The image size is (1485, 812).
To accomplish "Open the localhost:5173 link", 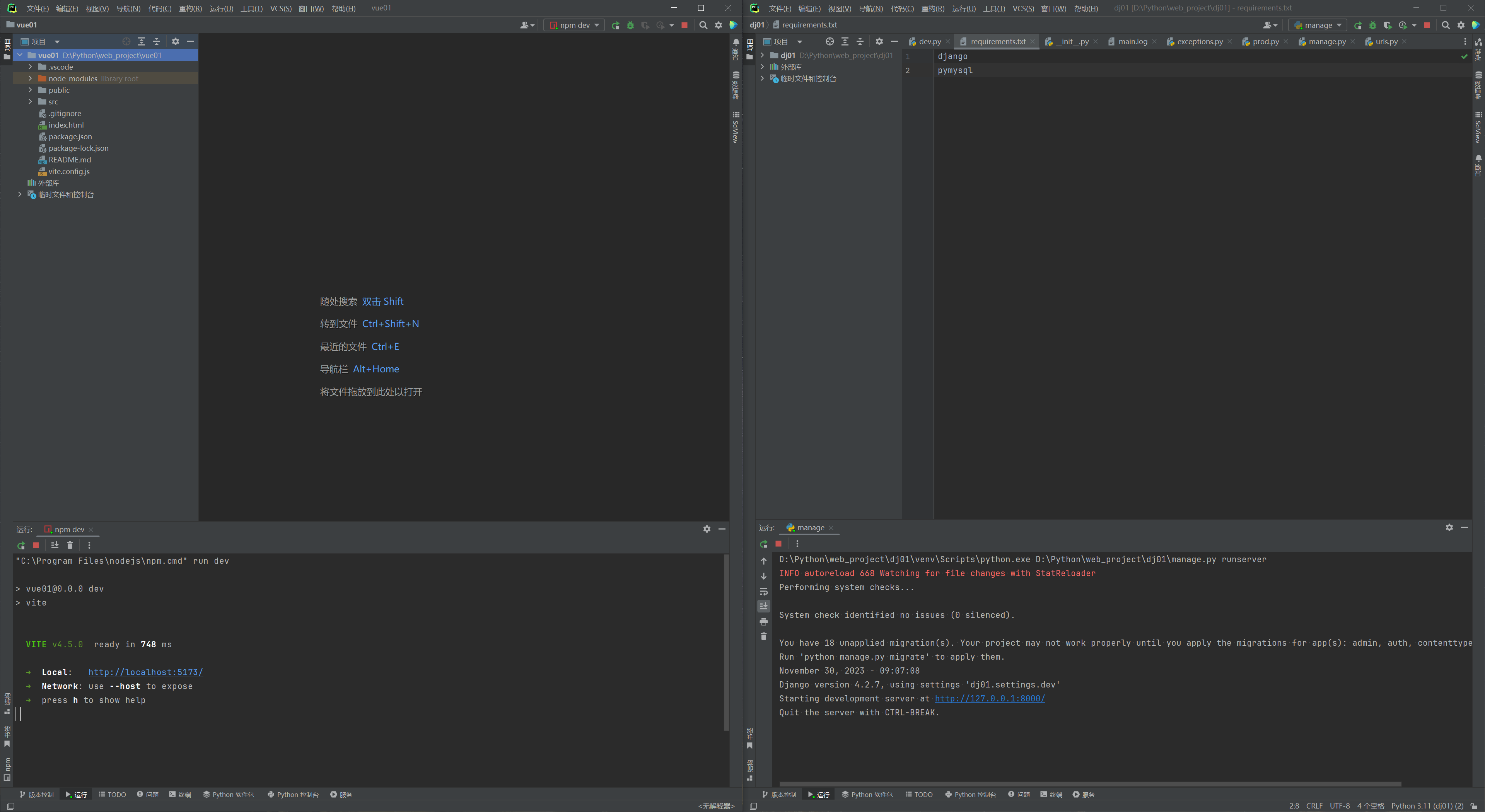I will pyautogui.click(x=145, y=672).
